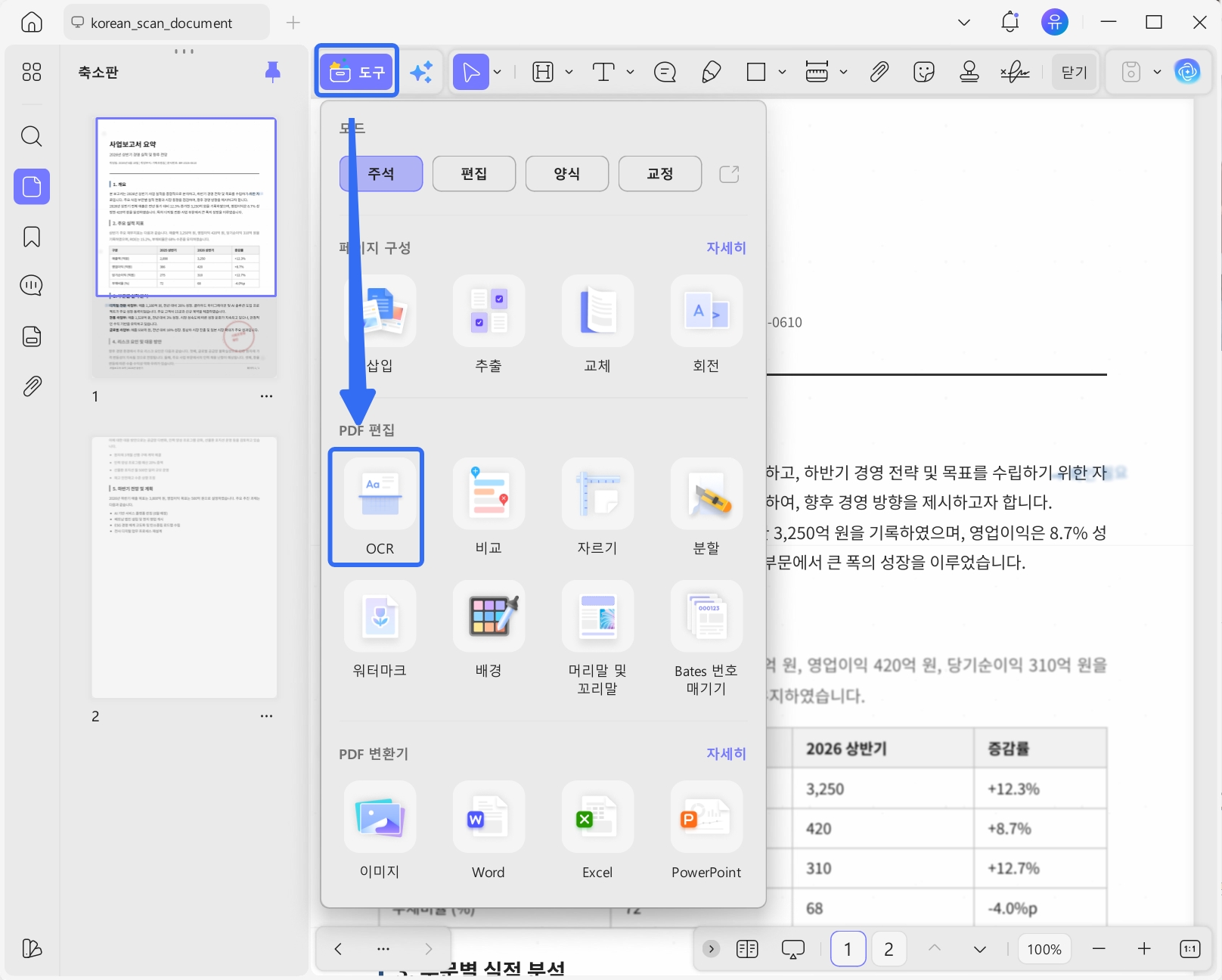Toggle the thumbnails sidebar panel
Screen dimensions: 1222x980
32,186
